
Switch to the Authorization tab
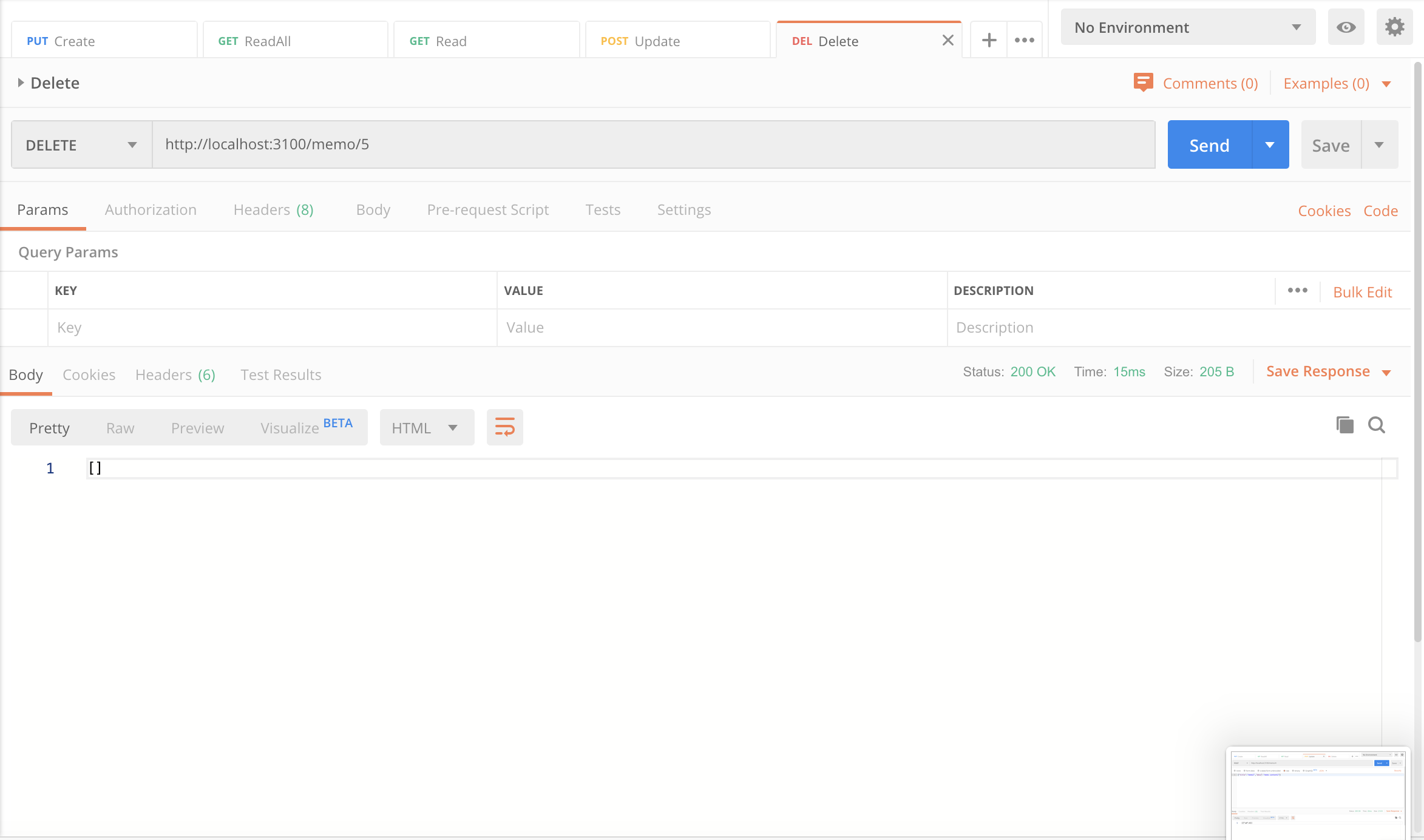pos(151,210)
